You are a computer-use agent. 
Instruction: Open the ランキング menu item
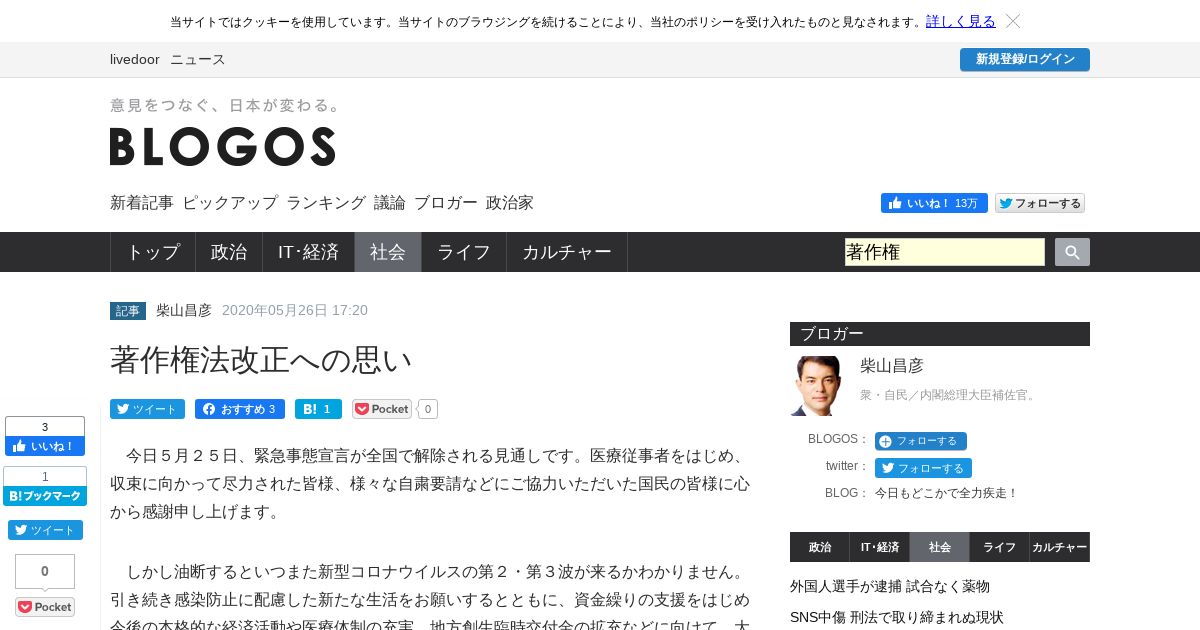[x=326, y=203]
